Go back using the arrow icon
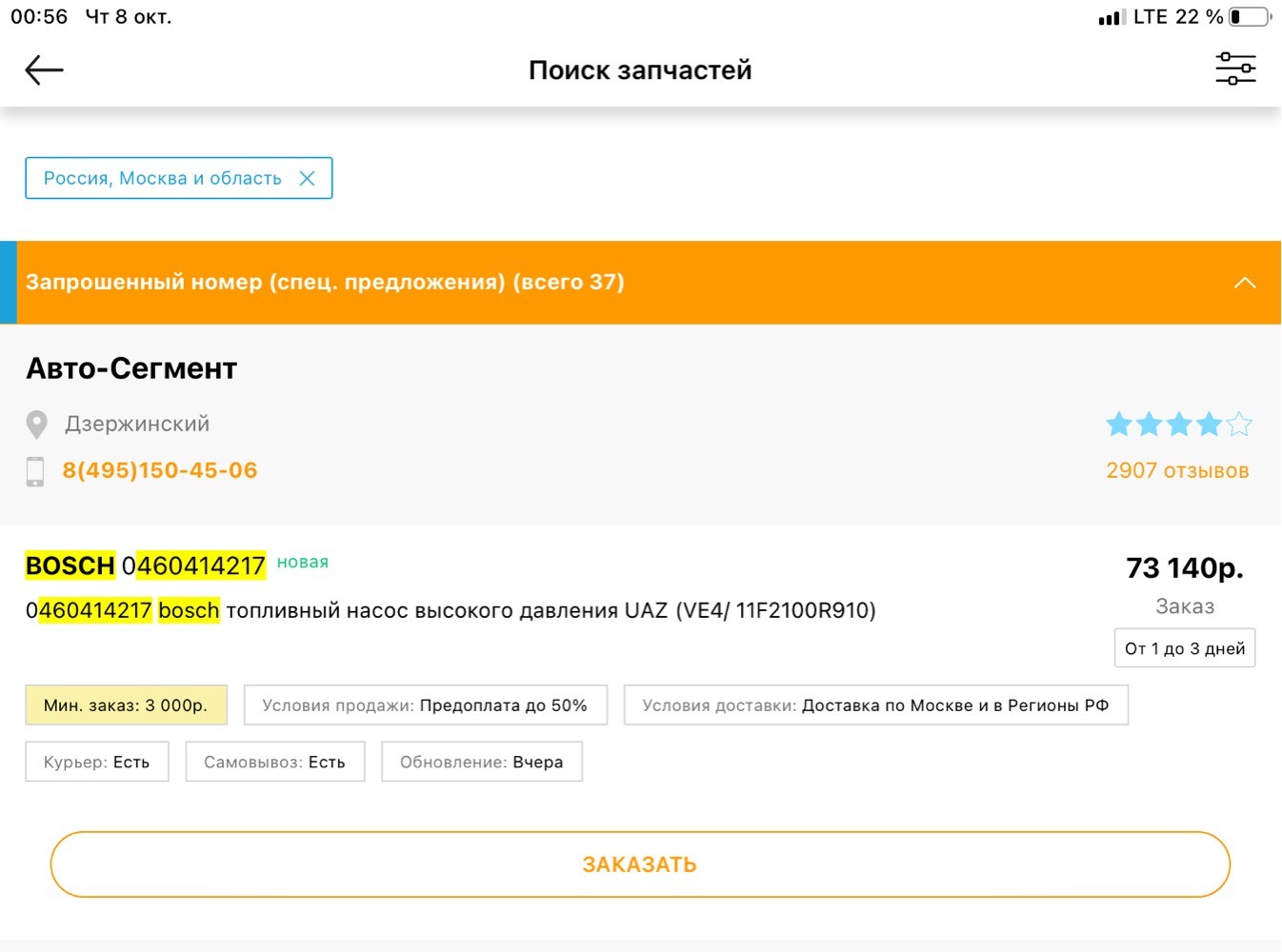 point(44,69)
